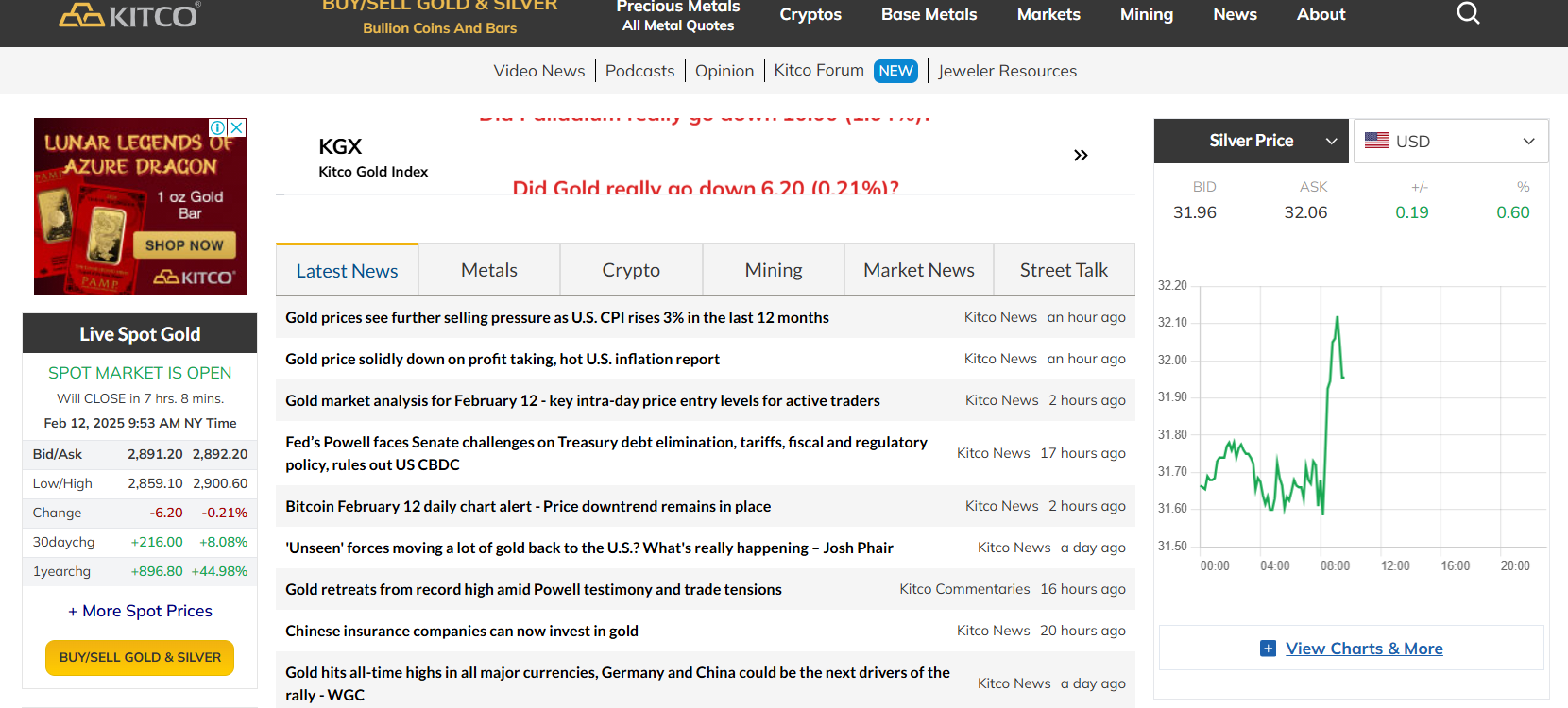Click the yellow Buy/Sell Gold & Silver button
This screenshot has width=1568, height=708.
click(140, 658)
